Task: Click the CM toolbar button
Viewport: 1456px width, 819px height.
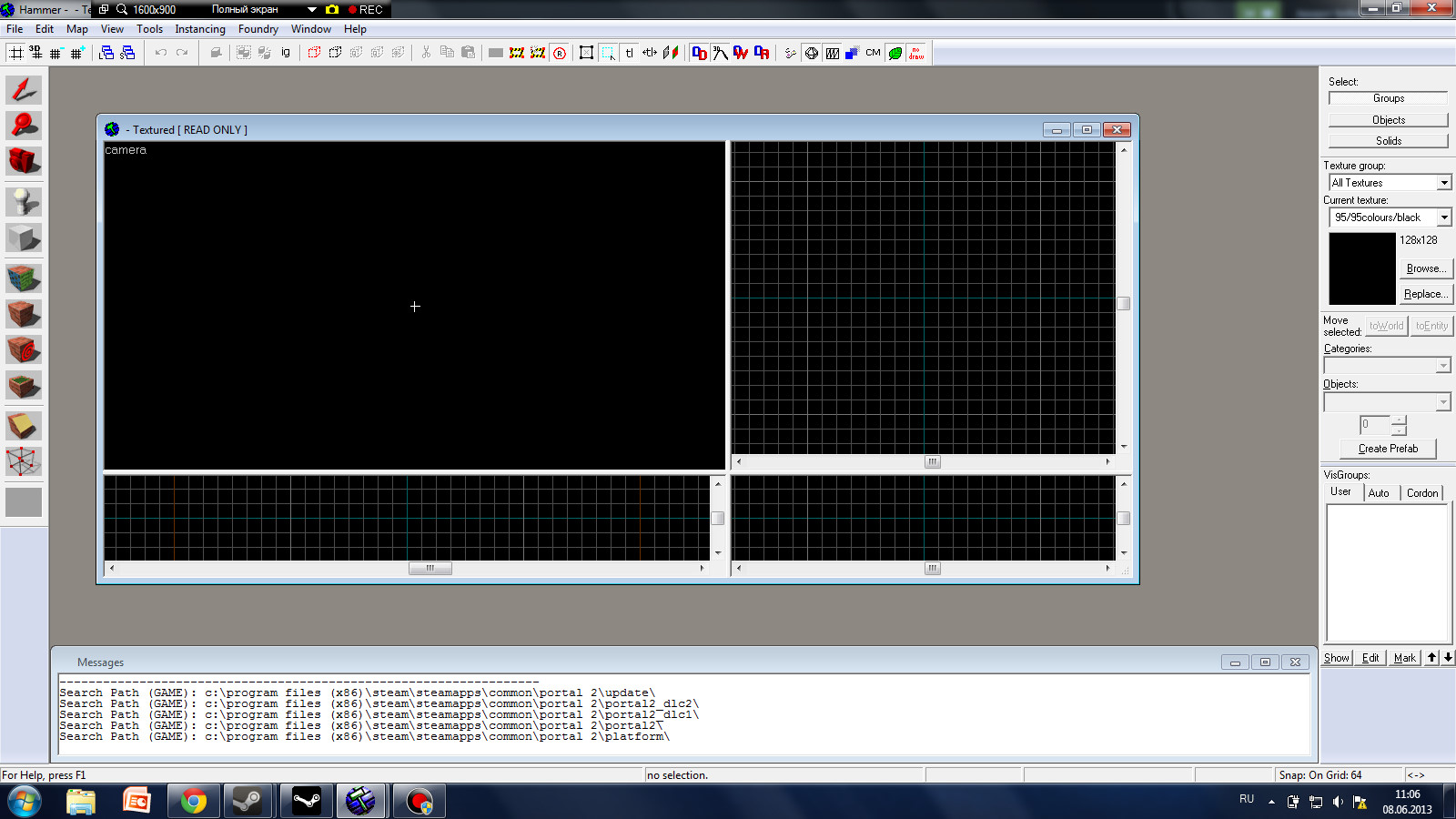Action: click(x=874, y=53)
